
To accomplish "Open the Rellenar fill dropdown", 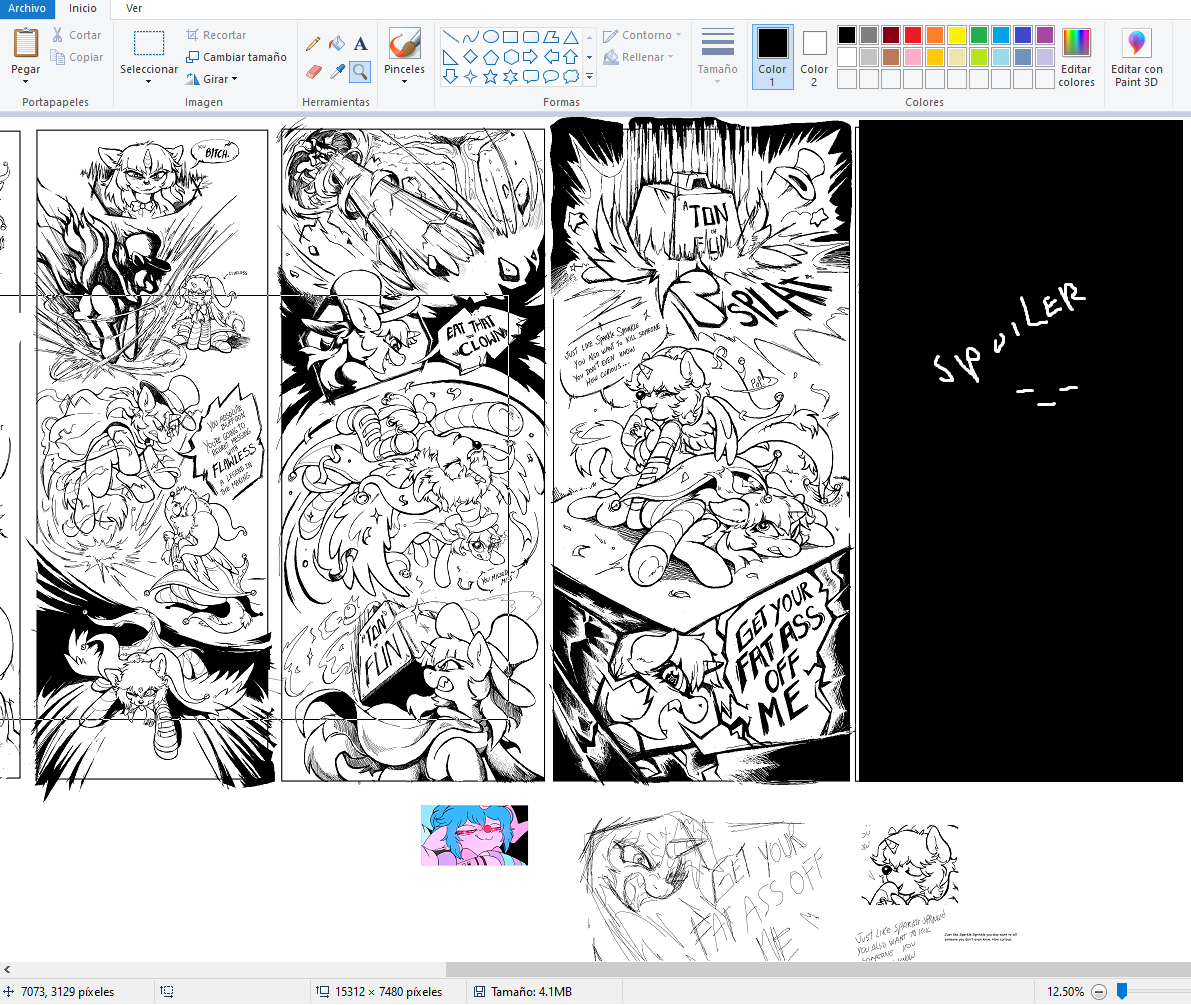I will 640,57.
